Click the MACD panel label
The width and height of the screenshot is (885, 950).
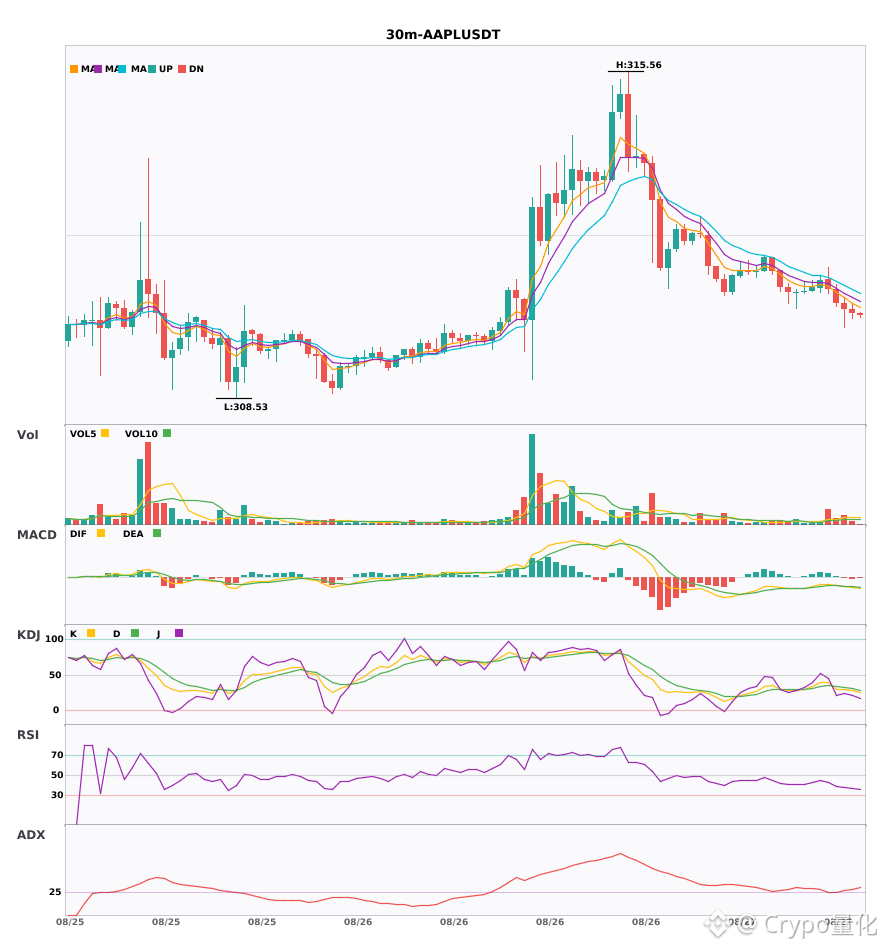point(36,535)
